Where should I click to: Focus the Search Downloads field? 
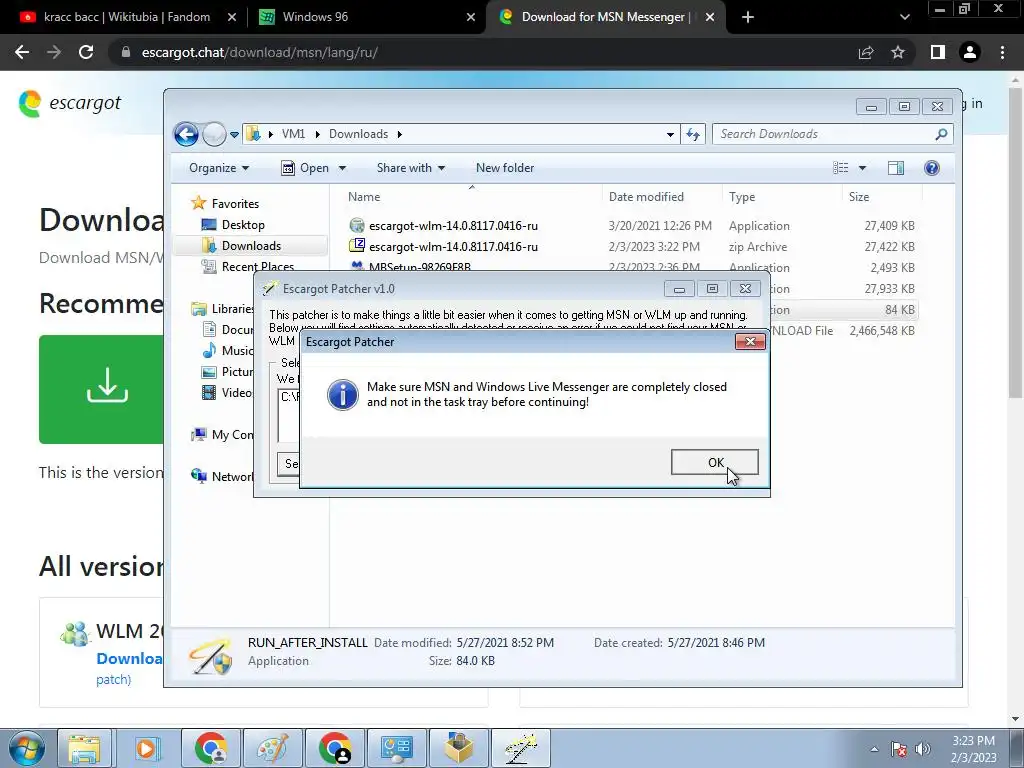pyautogui.click(x=833, y=134)
